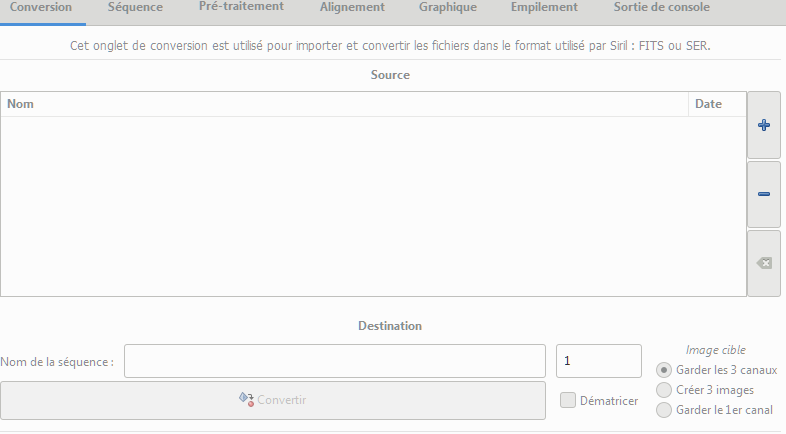Open the Séquence tab

point(135,8)
